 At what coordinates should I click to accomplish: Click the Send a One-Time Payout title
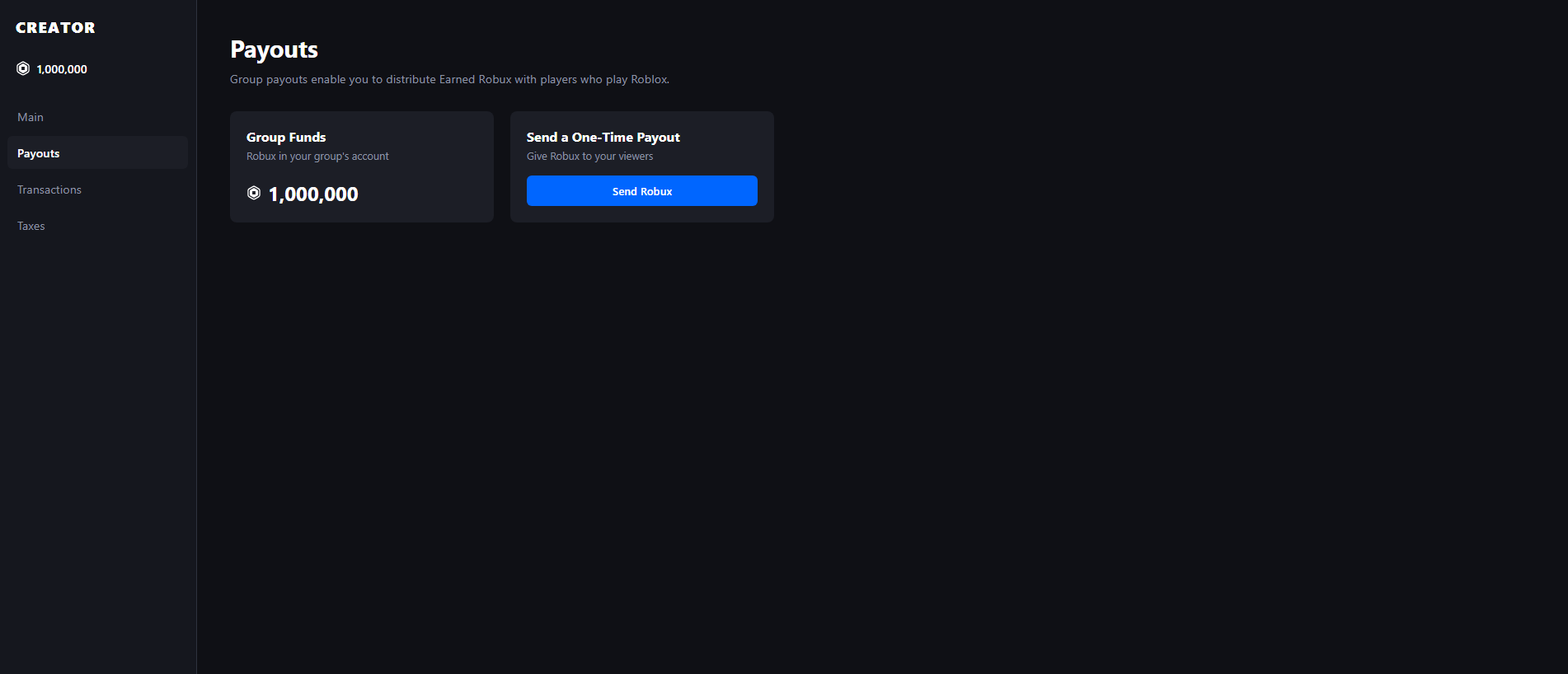point(603,137)
